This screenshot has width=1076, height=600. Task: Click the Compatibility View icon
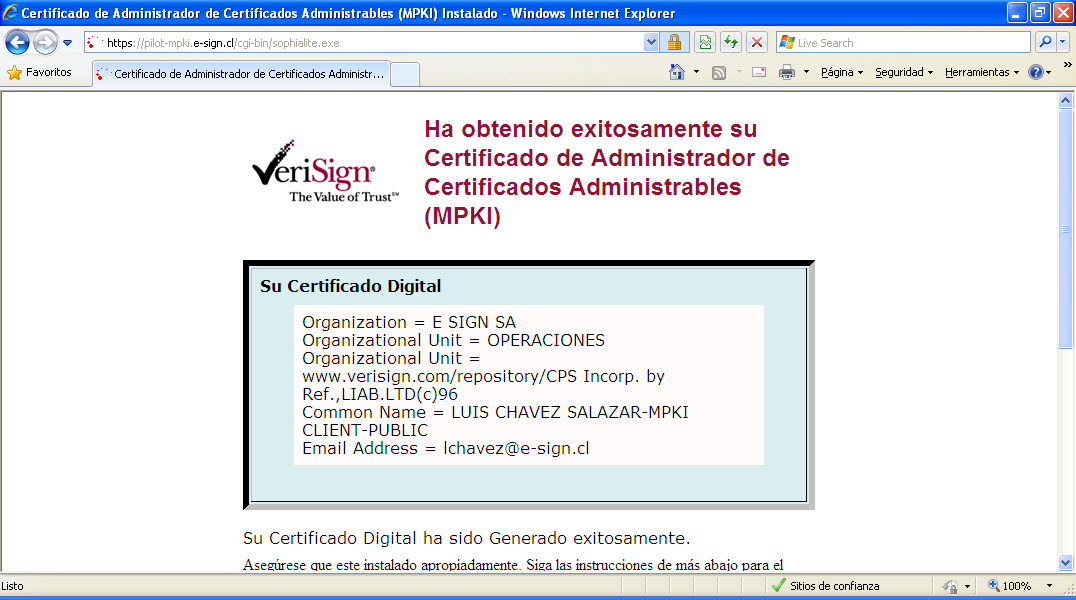click(706, 43)
